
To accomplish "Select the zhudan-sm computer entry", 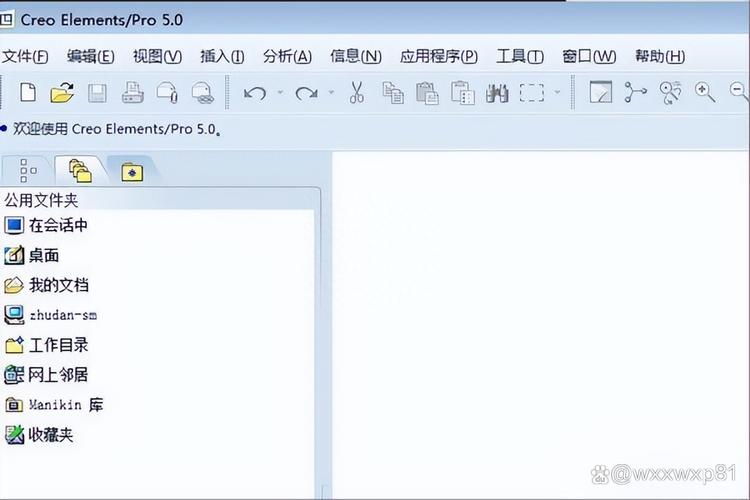I will coord(50,315).
